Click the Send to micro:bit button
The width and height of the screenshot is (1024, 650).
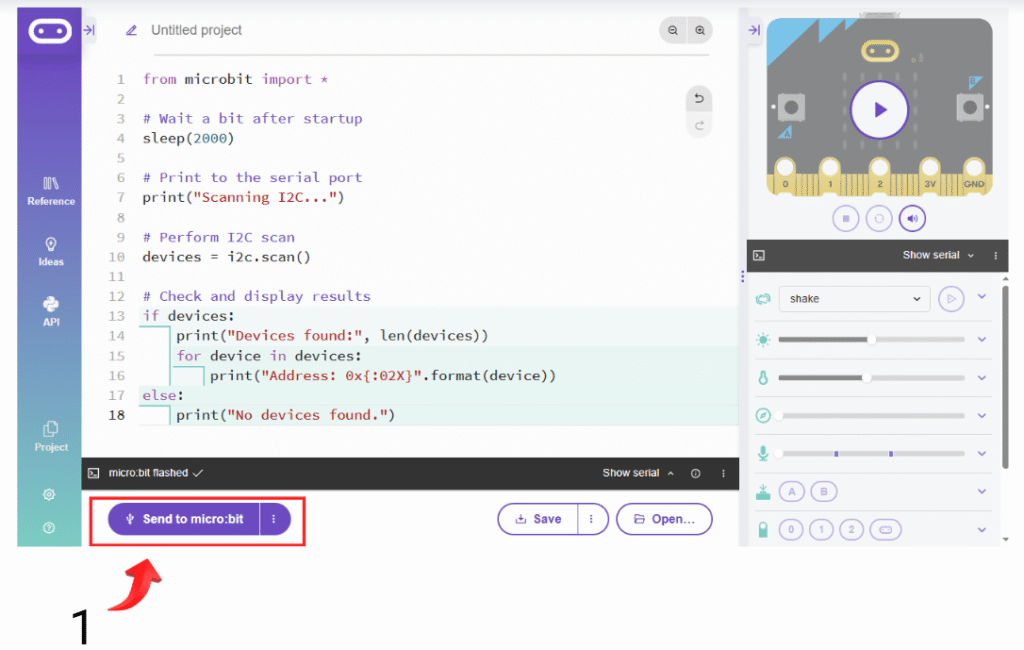tap(184, 519)
